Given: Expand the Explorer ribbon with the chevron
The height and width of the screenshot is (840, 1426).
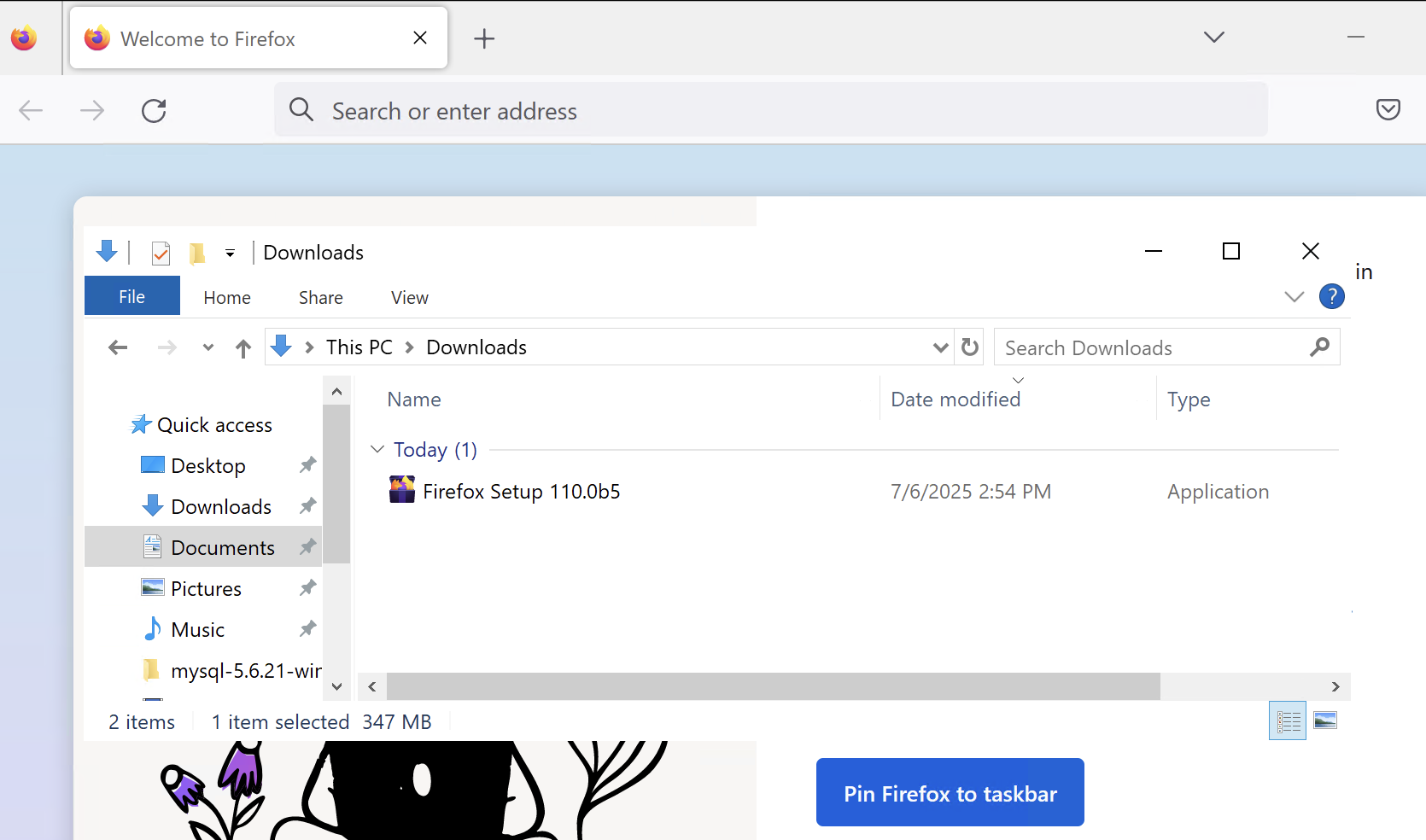Looking at the screenshot, I should coord(1294,296).
